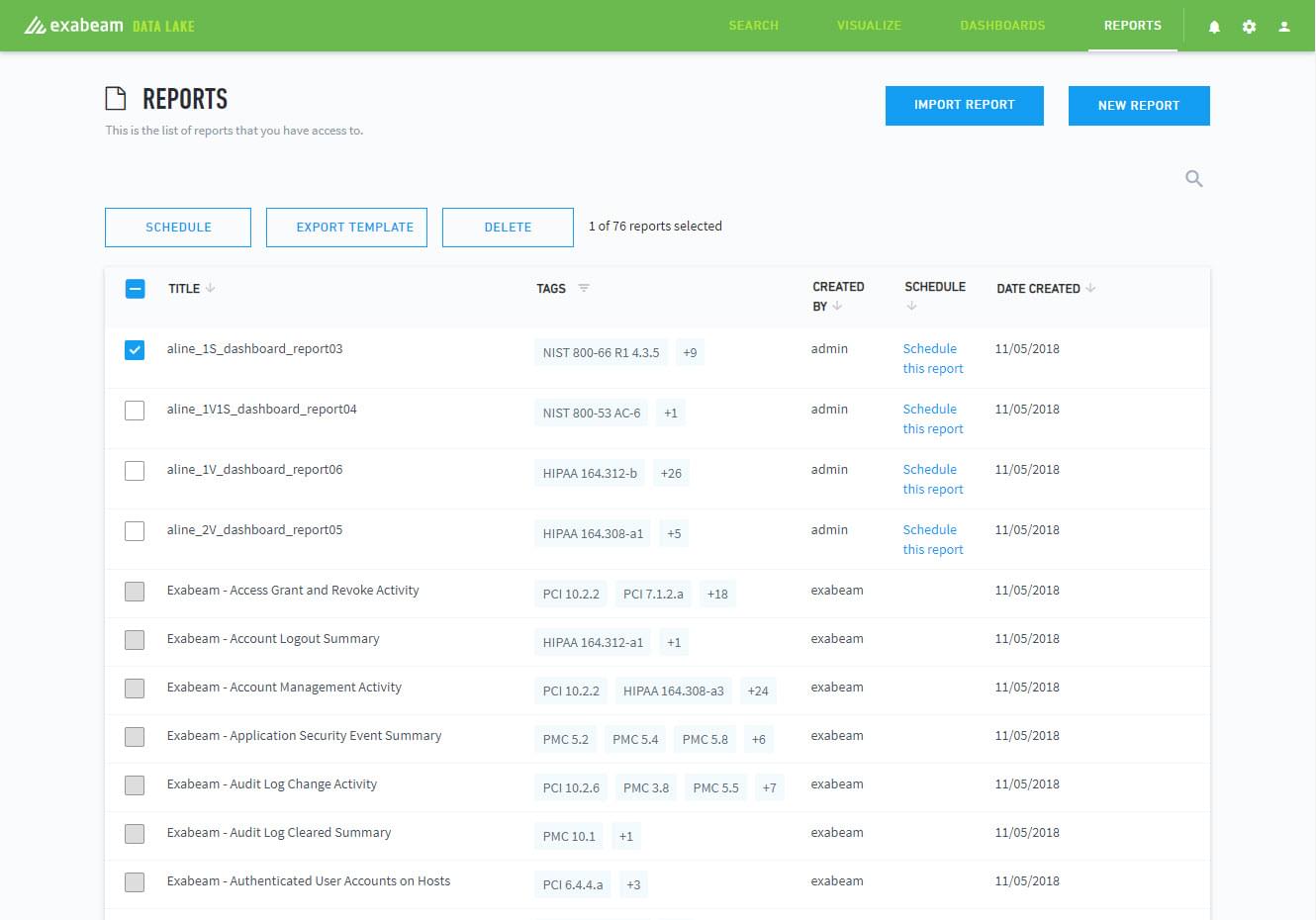Expand +26 tags for aline_1V_dashboard_report06
The width and height of the screenshot is (1316, 920).
point(671,473)
